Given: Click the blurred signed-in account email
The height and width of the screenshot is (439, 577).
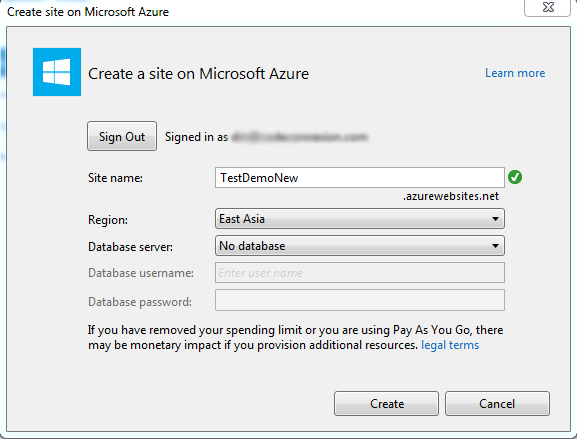Looking at the screenshot, I should tap(300, 137).
